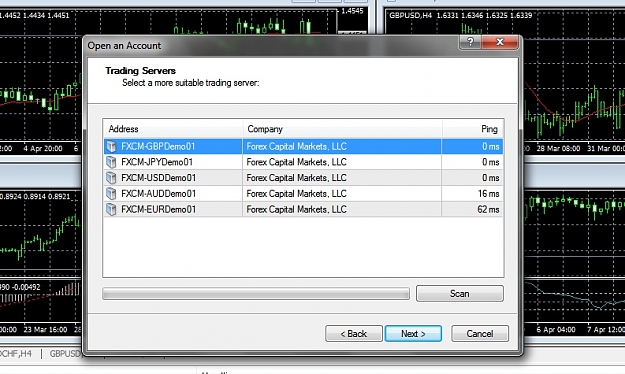Select the FXCM-USDDemo01 address
Screen dimensions: 625x374
[x=159, y=178]
